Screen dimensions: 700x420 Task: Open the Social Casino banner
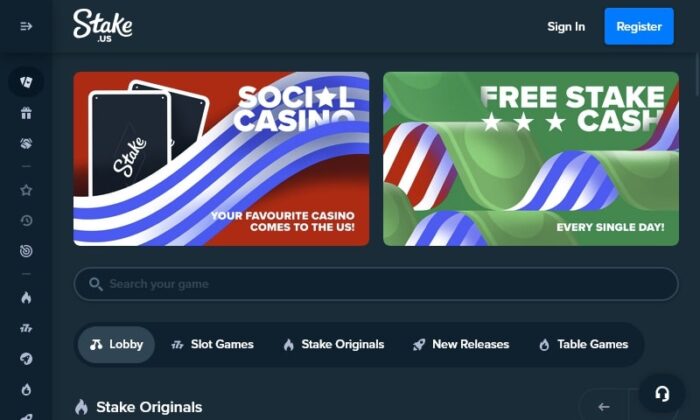click(x=221, y=159)
